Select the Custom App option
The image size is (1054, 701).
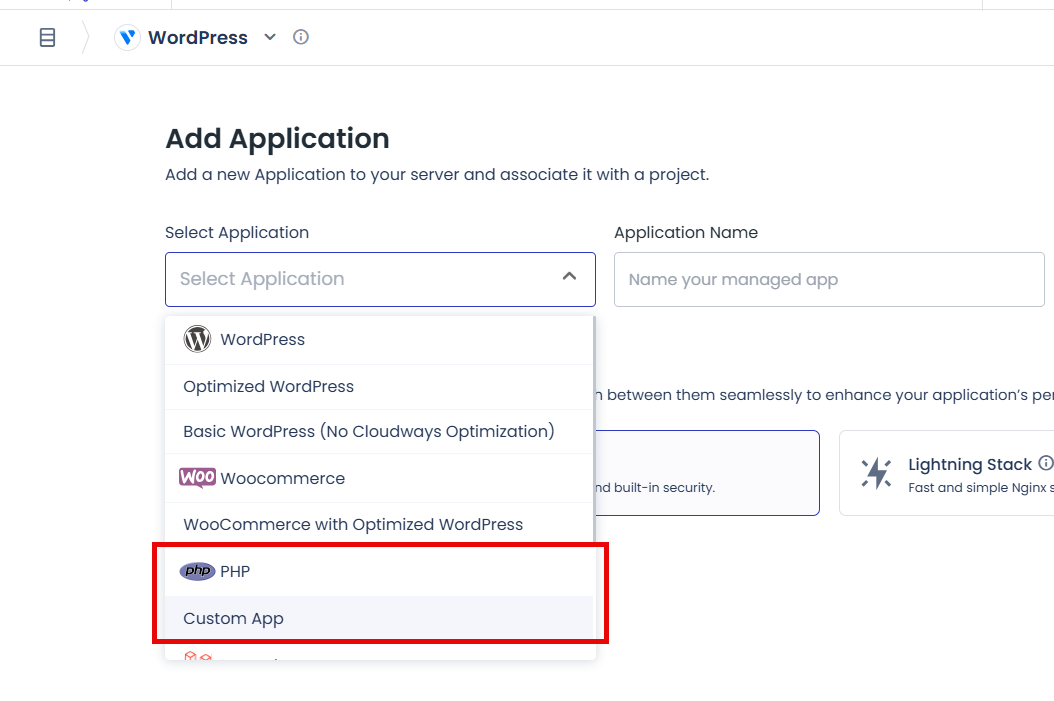point(379,618)
